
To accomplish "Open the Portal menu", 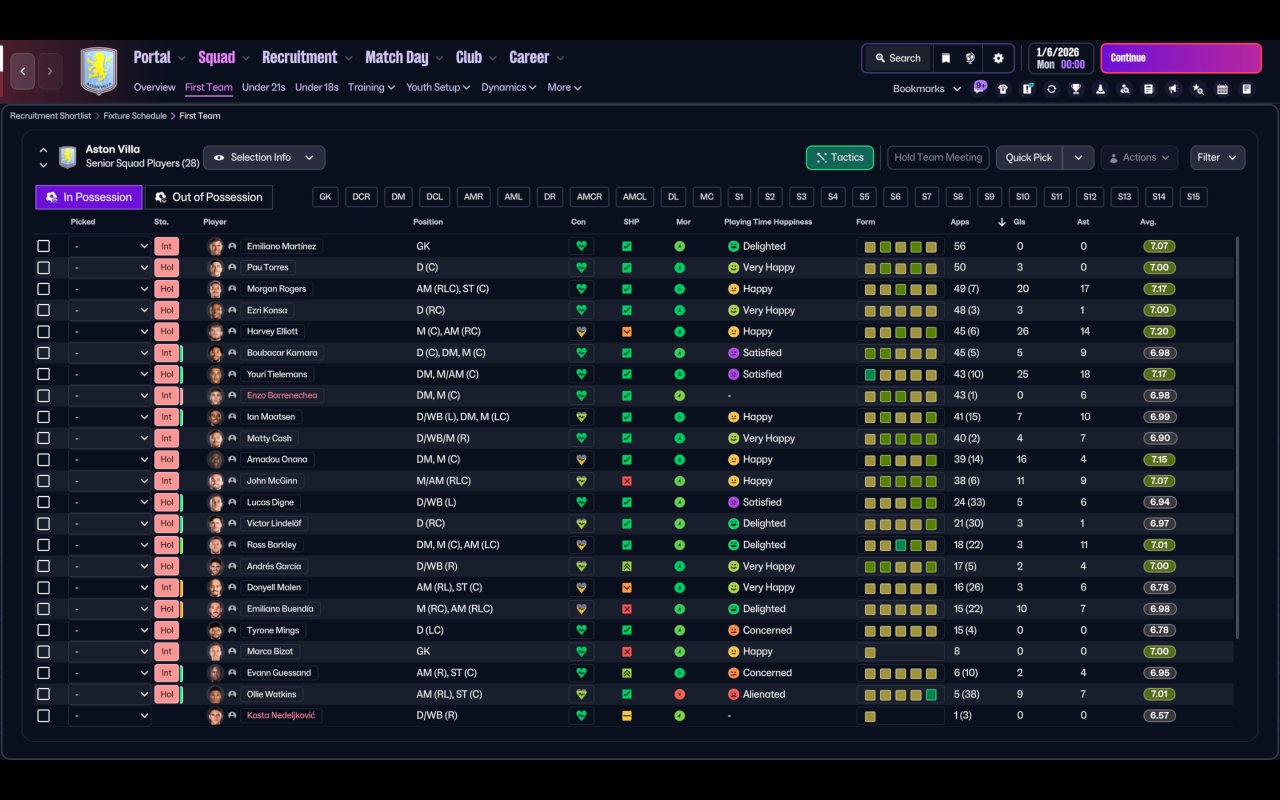I will coord(159,58).
